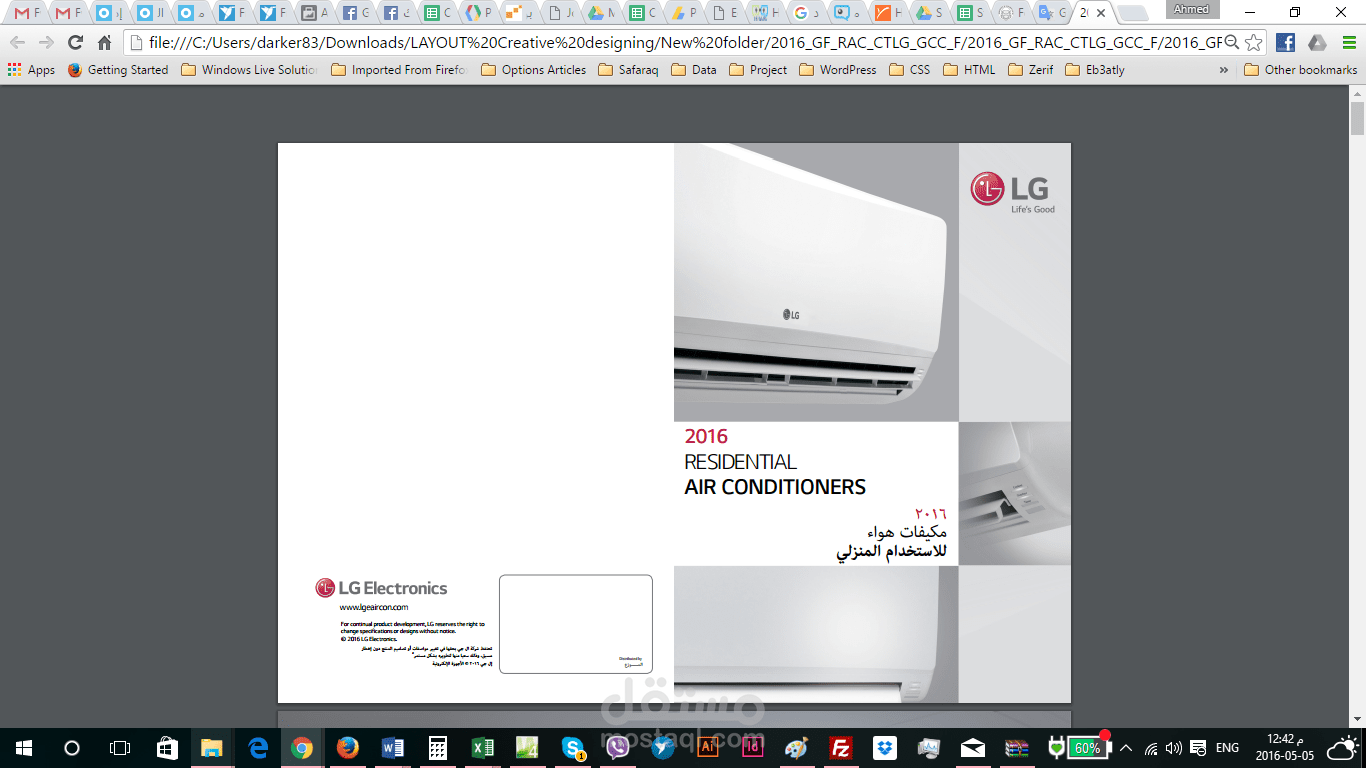Open Dropbox from the taskbar
The width and height of the screenshot is (1366, 768).
pos(885,748)
